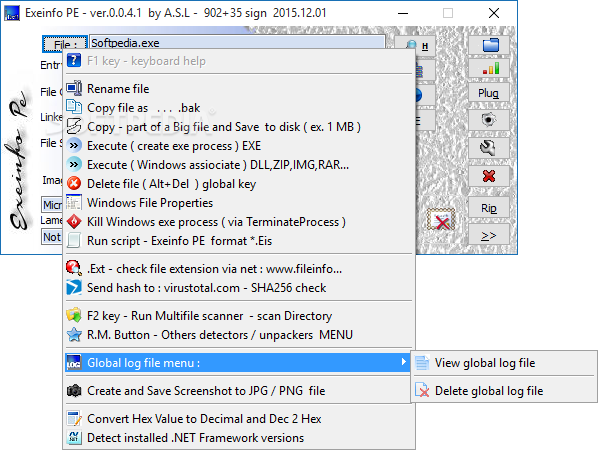Click the Run script document icon
Image resolution: width=598 pixels, height=450 pixels.
click(74, 241)
